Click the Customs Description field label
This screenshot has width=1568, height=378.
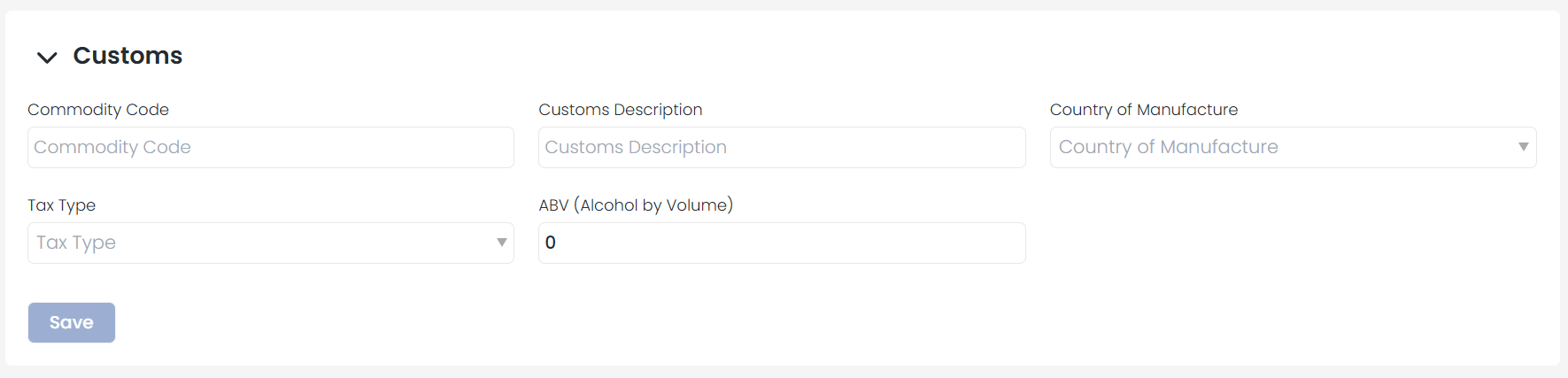620,110
